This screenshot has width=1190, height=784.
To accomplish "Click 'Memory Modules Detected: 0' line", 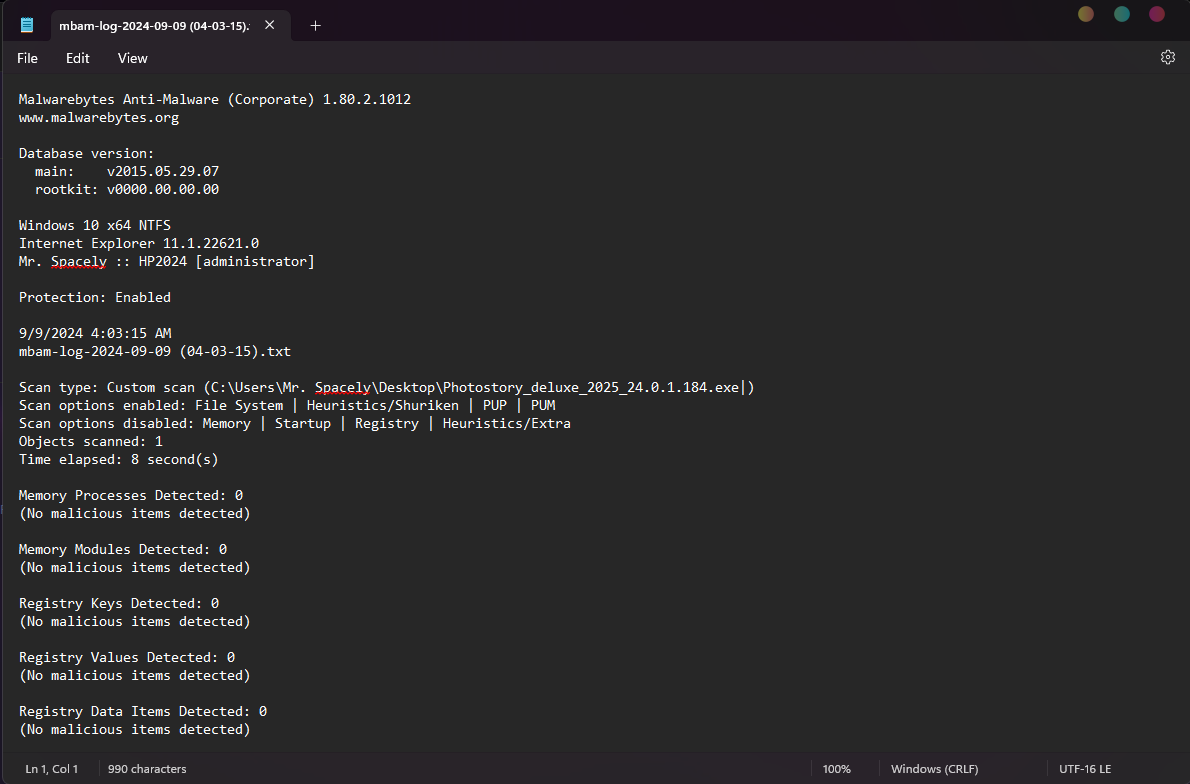I will click(x=123, y=549).
